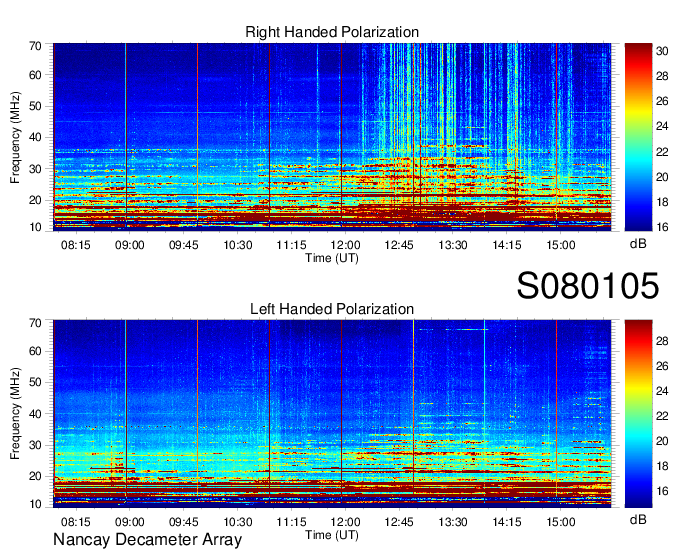Click the Time (UT) label under the Left Handed plot

pos(332,535)
